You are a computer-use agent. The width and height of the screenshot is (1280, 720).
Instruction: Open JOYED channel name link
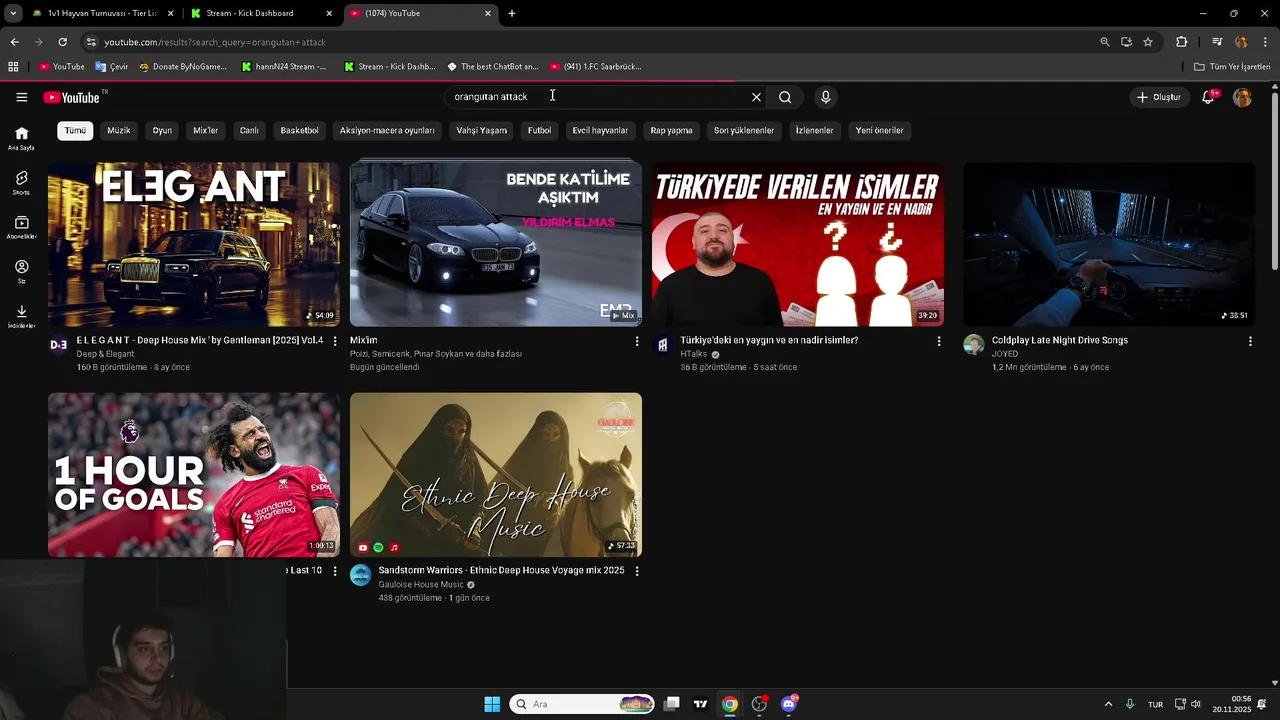click(x=1005, y=354)
